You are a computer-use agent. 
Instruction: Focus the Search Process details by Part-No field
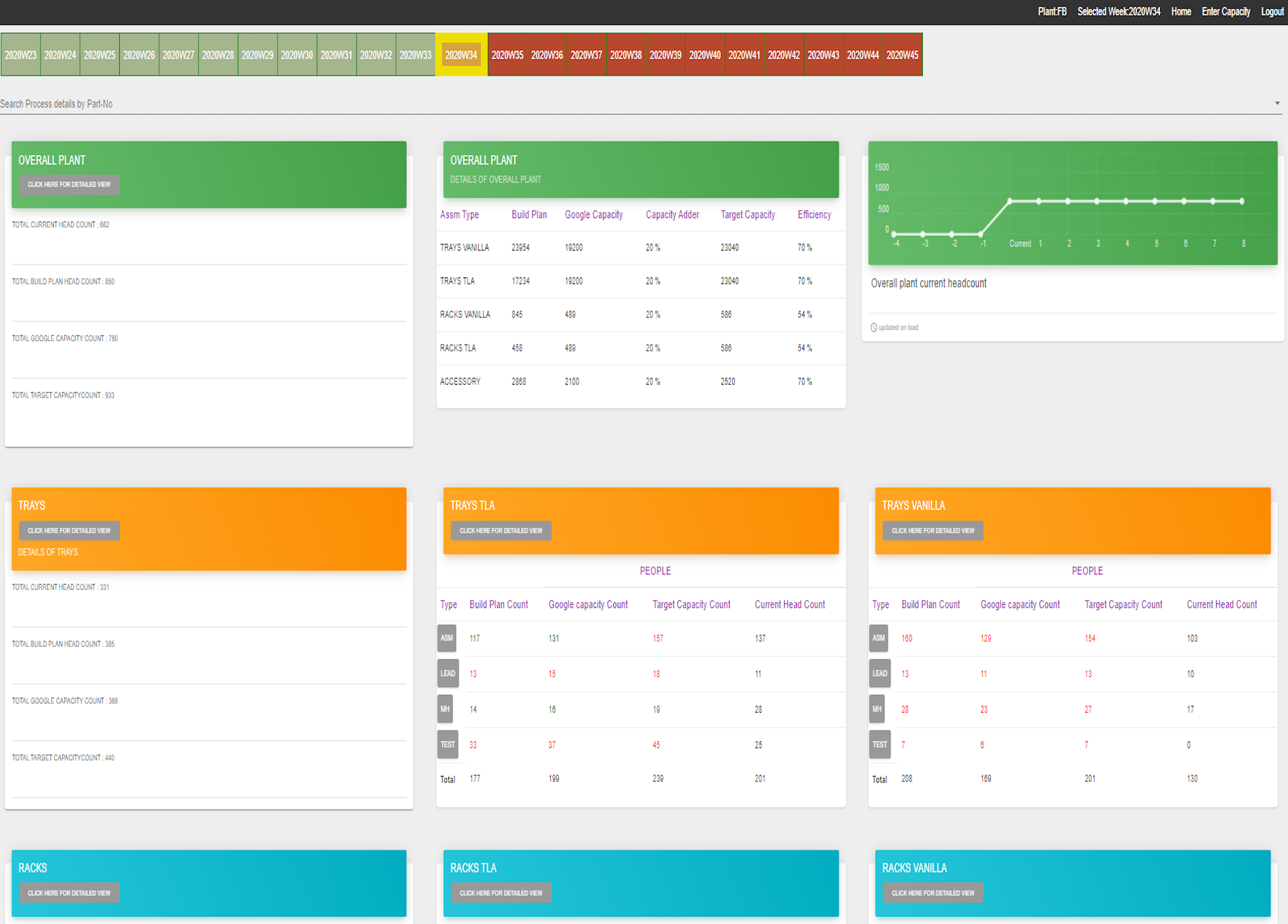(606, 104)
